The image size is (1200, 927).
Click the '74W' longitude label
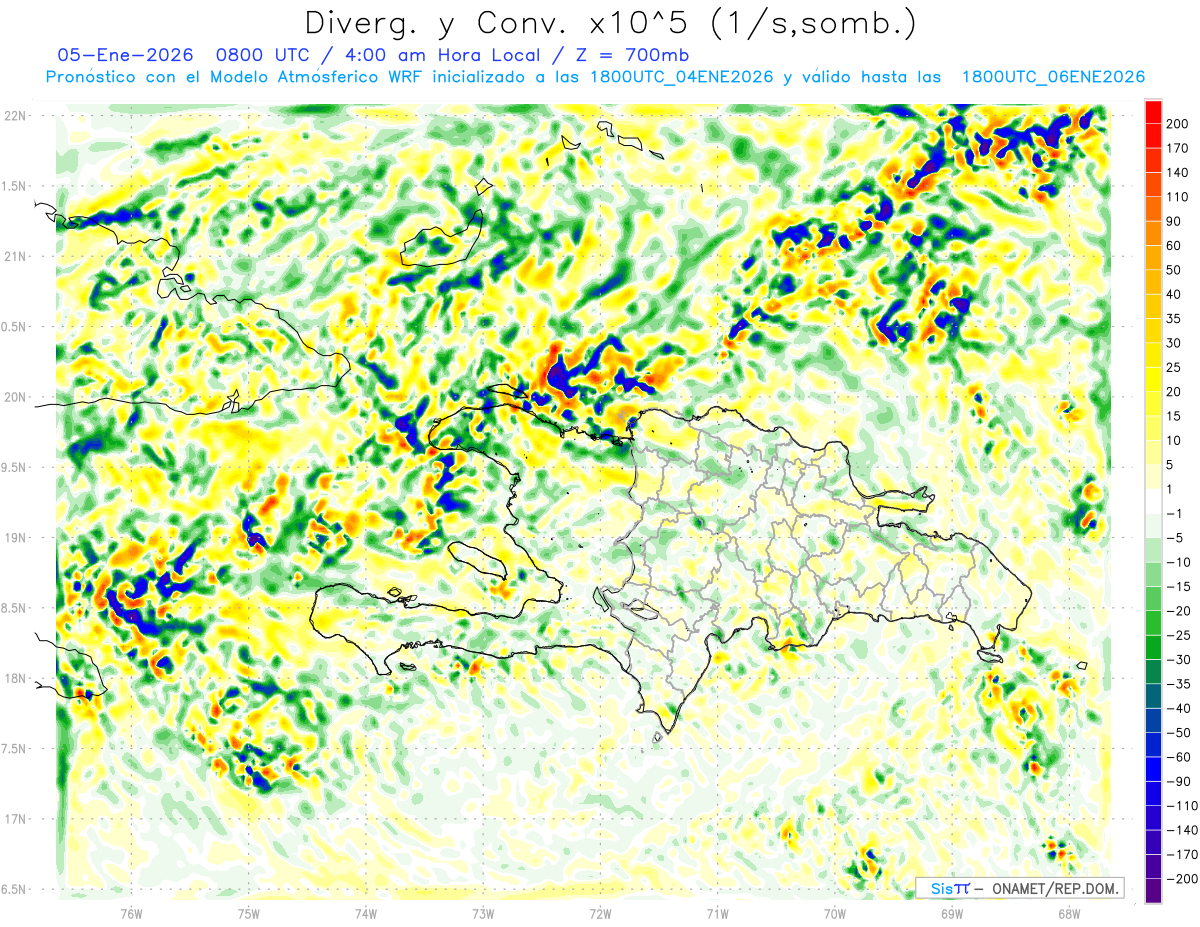click(366, 913)
